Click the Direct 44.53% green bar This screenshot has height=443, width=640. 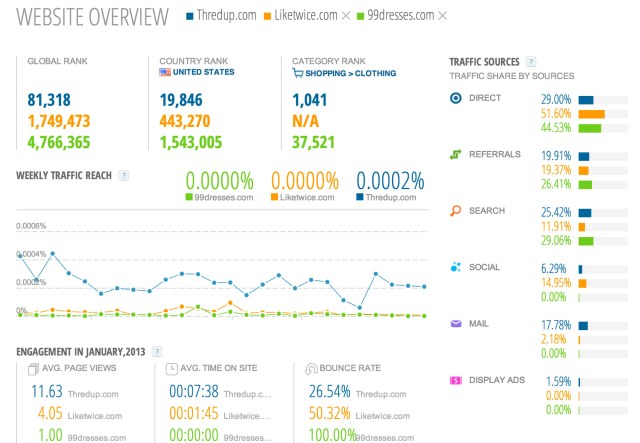(x=590, y=129)
